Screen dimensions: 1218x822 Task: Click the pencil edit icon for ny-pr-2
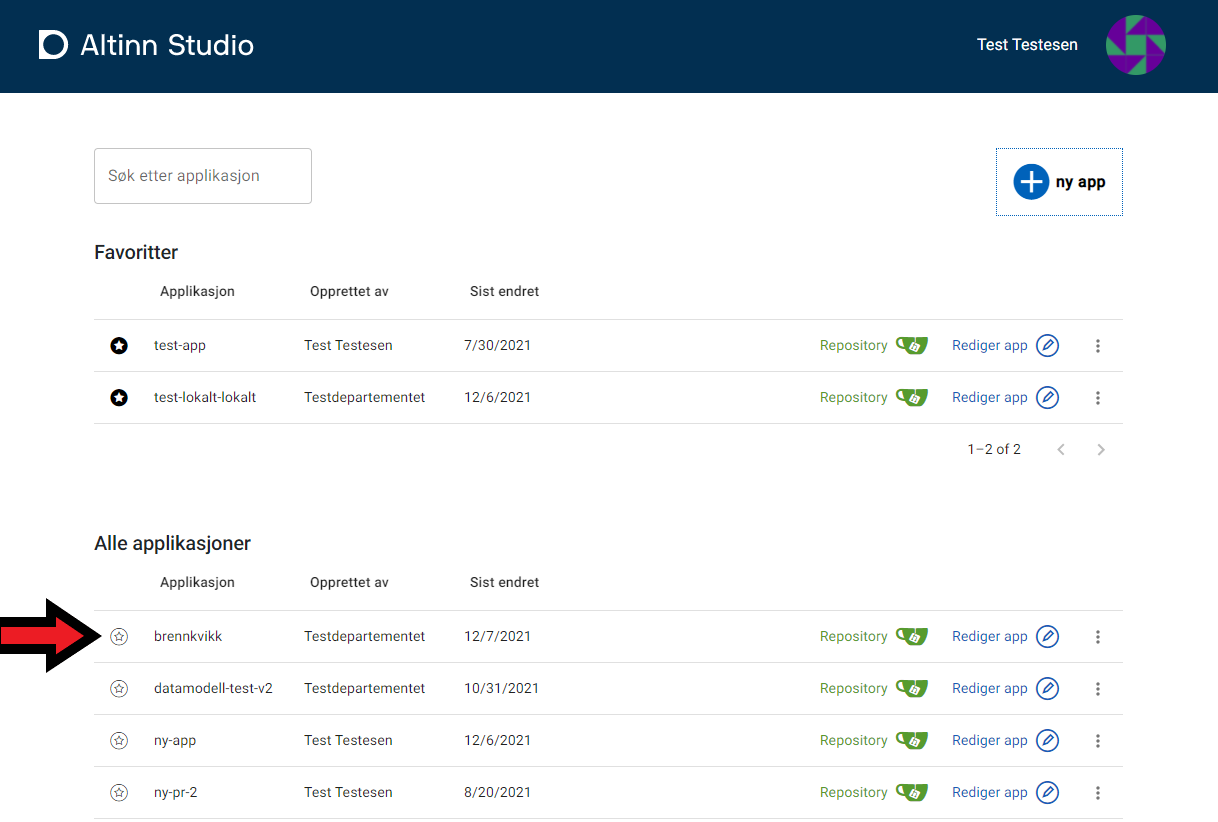pyautogui.click(x=1047, y=792)
